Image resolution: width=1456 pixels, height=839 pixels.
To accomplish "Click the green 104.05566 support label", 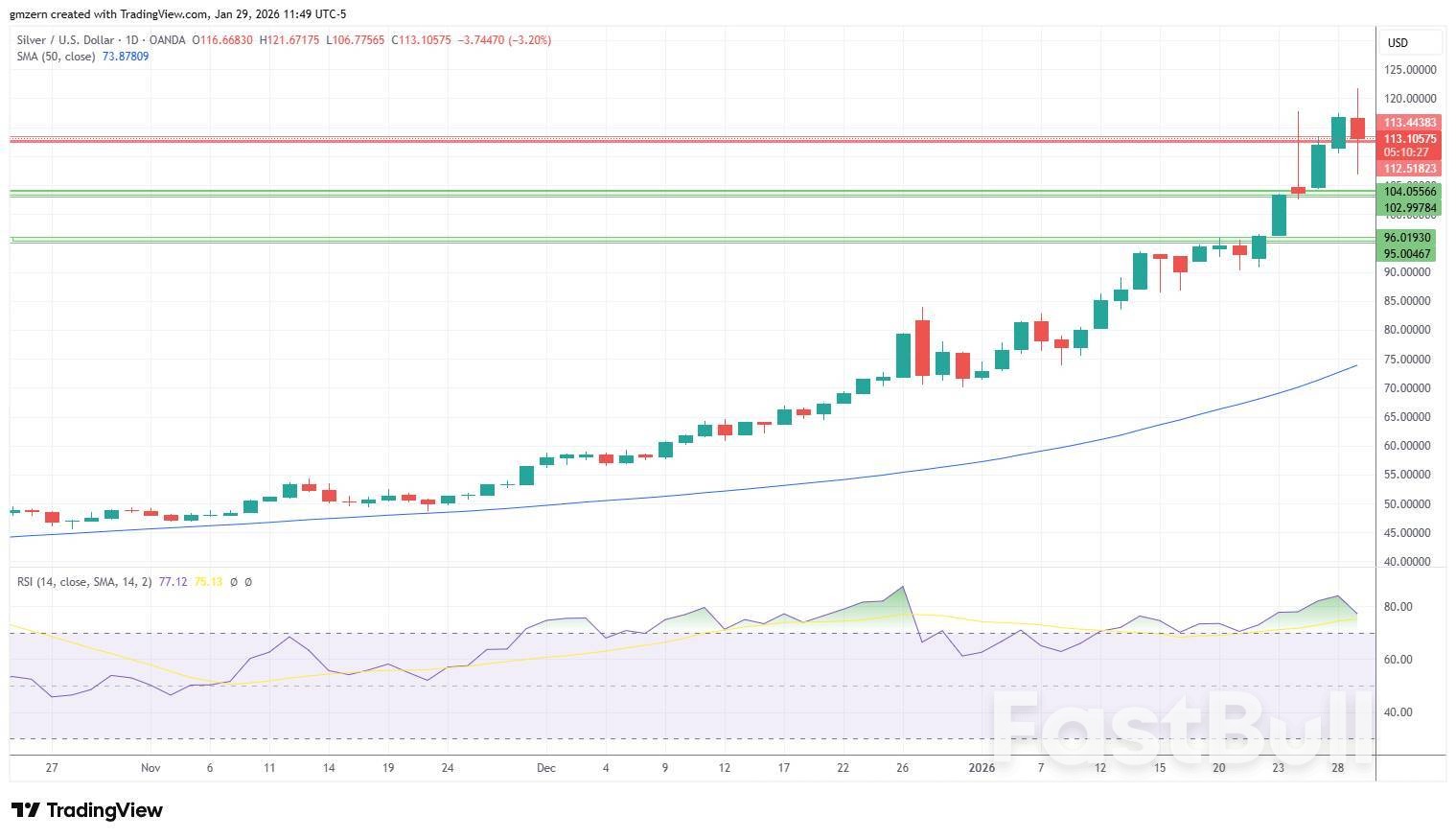I will 1409,192.
